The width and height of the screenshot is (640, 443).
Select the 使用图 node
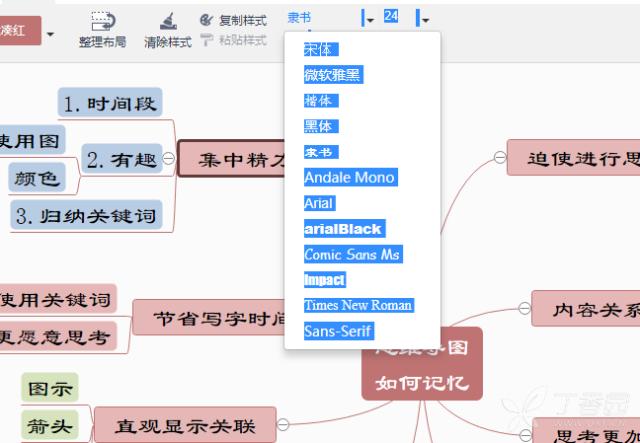(32, 140)
